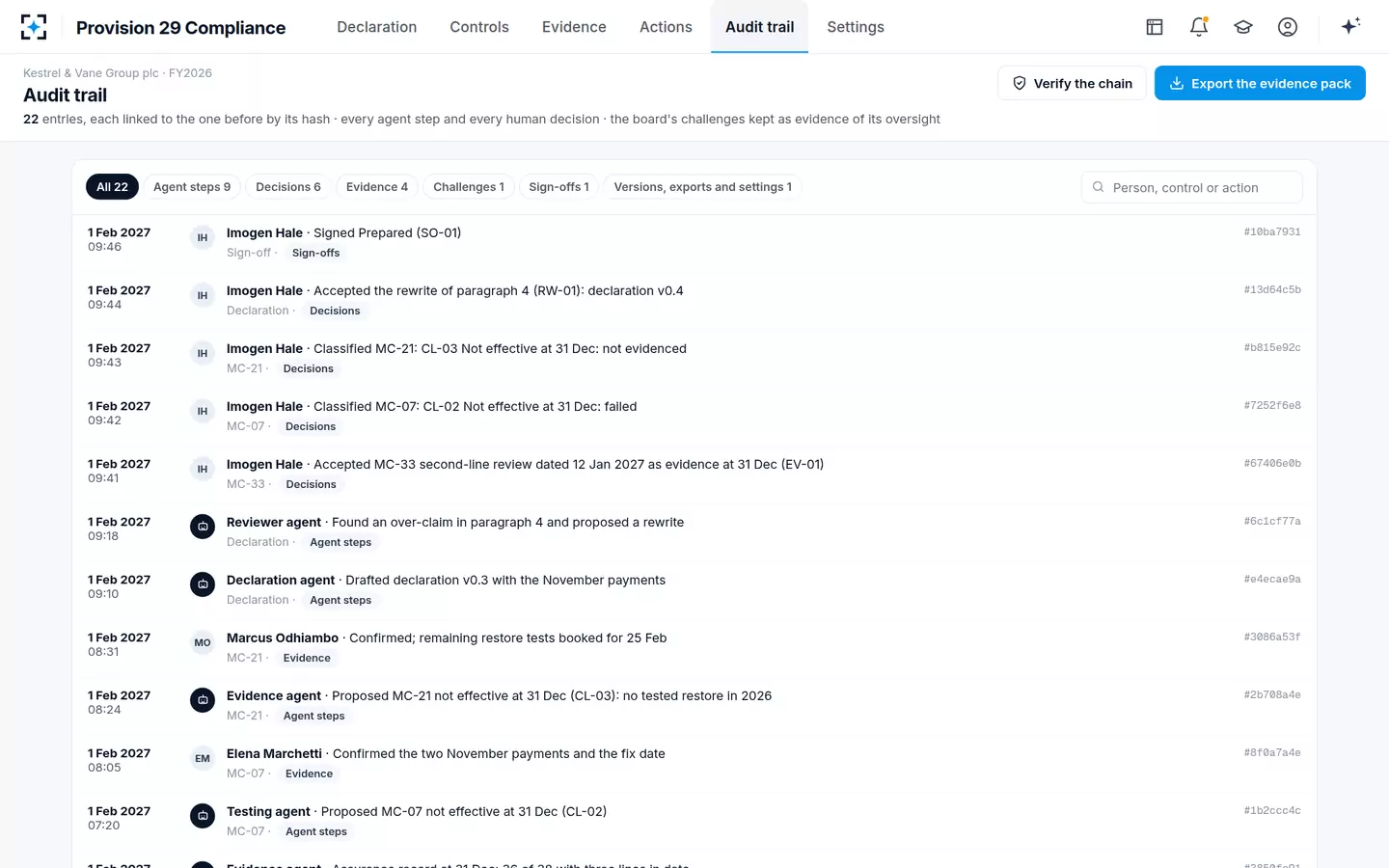This screenshot has width=1389, height=868.
Task: Switch to the Declaration tab
Action: pyautogui.click(x=377, y=27)
